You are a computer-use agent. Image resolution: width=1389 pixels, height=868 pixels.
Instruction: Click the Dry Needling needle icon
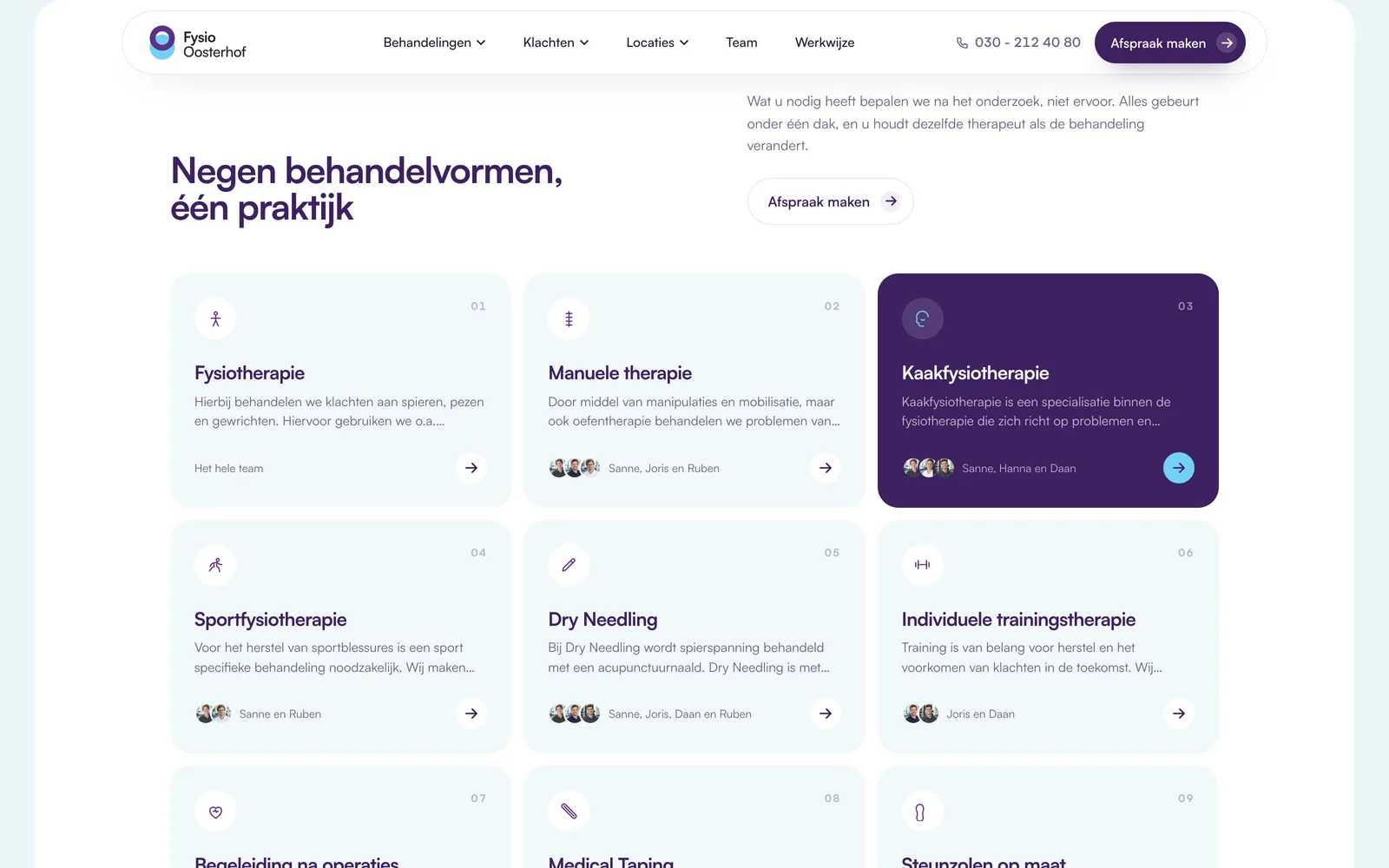pos(569,565)
